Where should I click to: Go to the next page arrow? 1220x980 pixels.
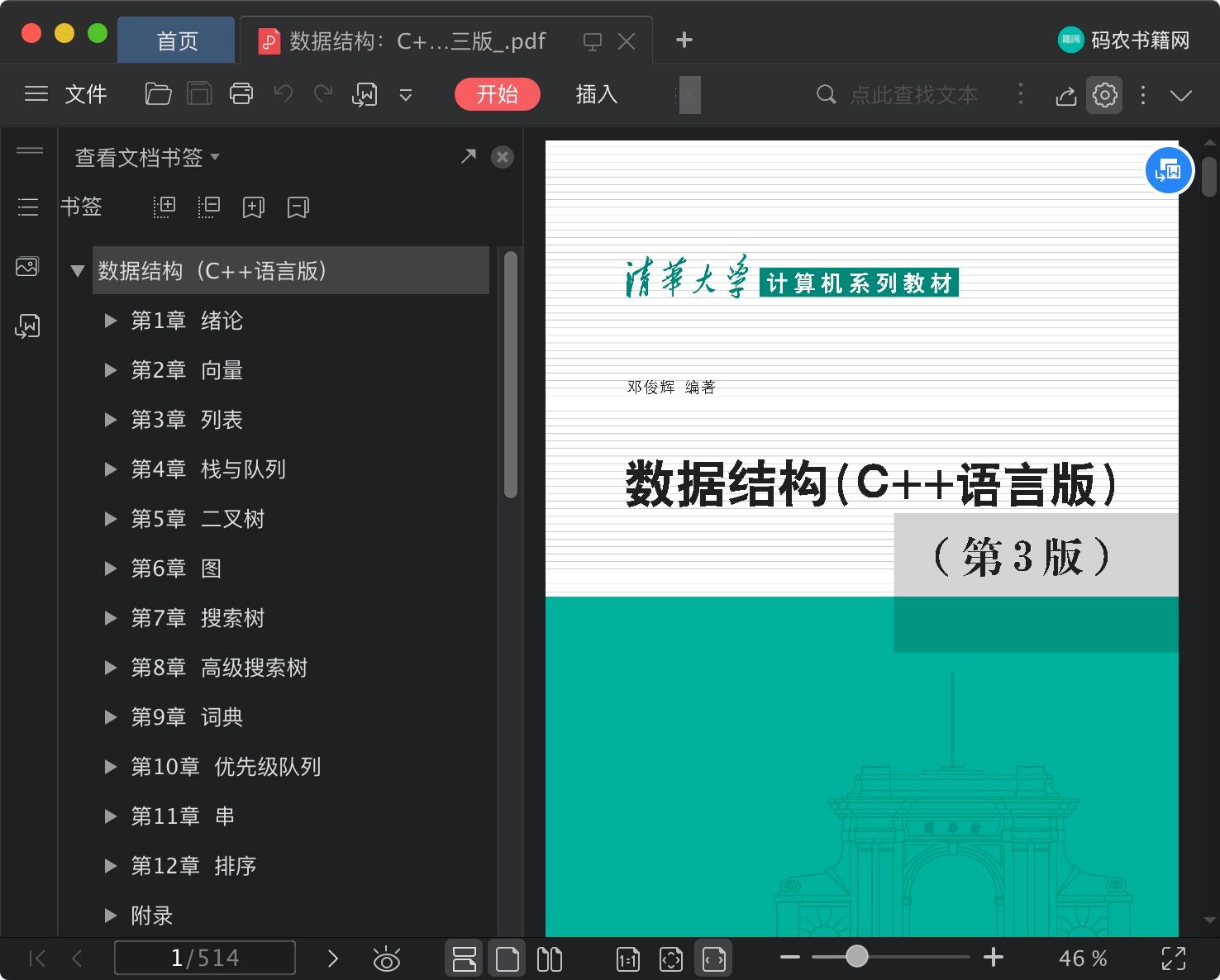pyautogui.click(x=333, y=959)
